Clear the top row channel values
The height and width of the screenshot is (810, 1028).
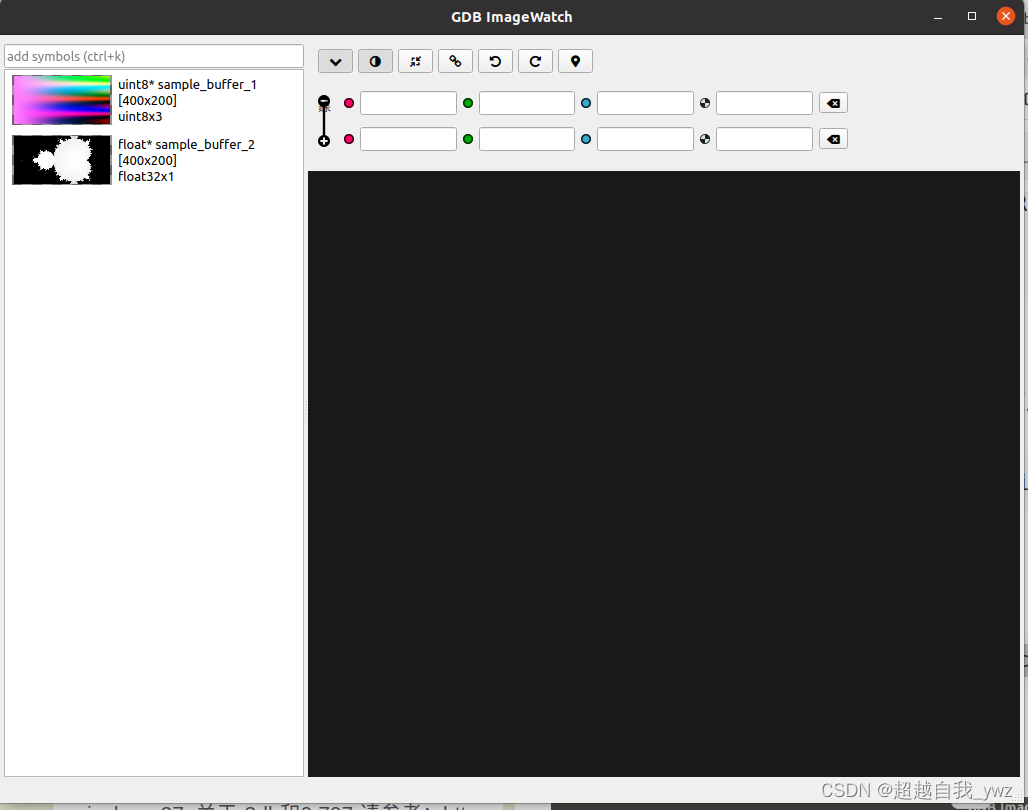833,103
